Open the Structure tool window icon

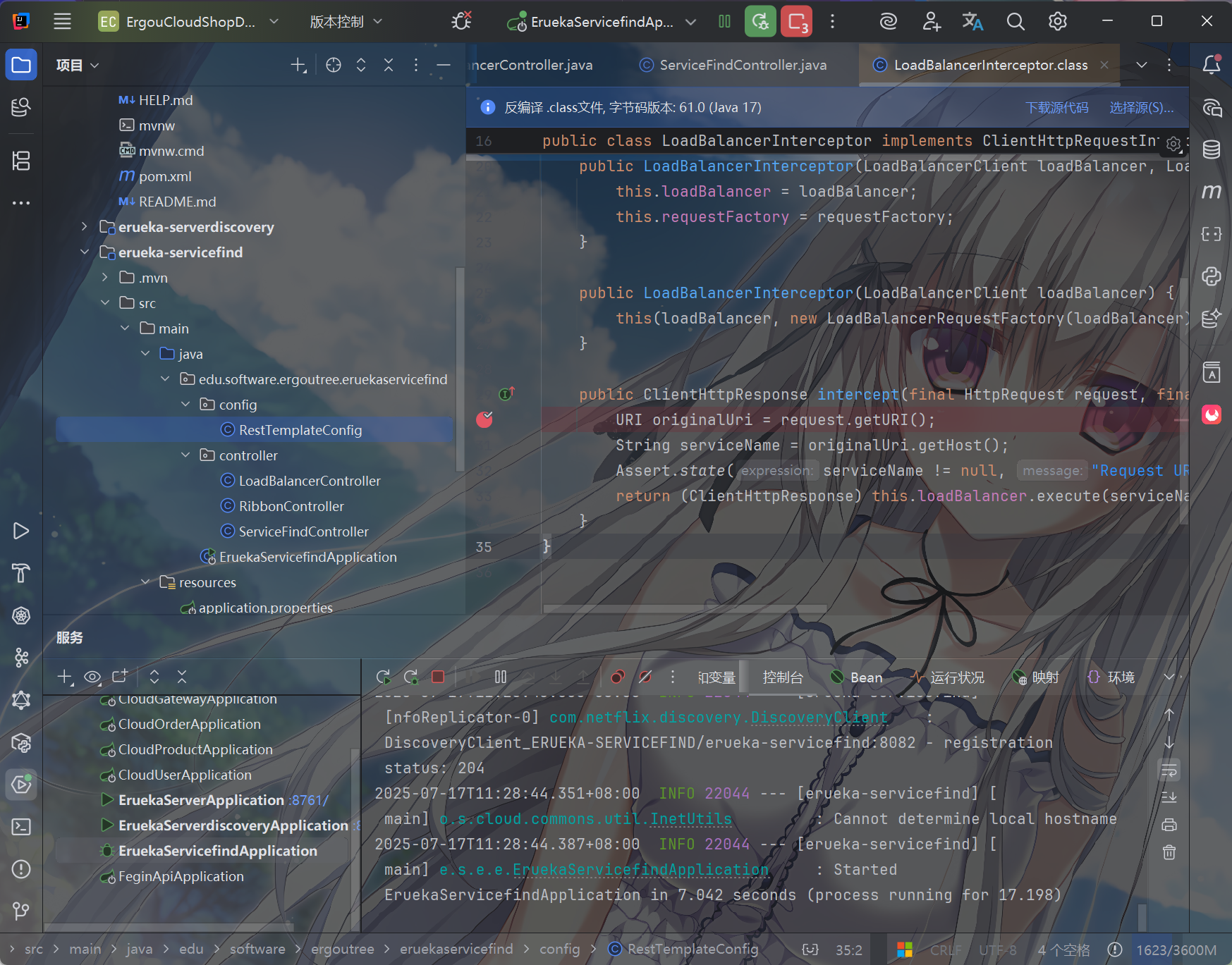[x=21, y=161]
